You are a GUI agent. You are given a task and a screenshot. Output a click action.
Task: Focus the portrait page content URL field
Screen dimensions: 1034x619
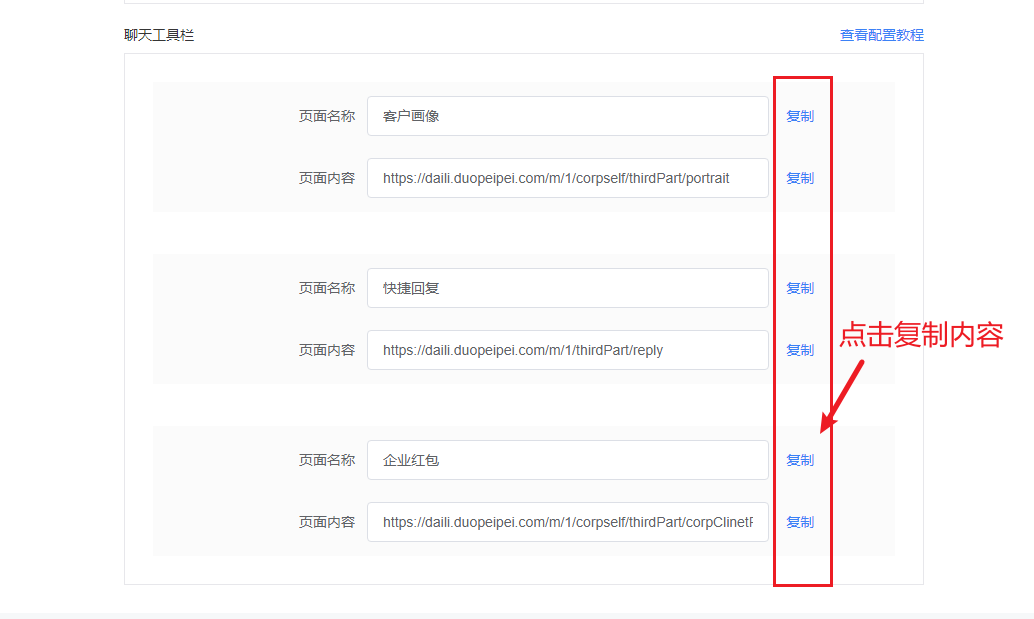coord(567,178)
